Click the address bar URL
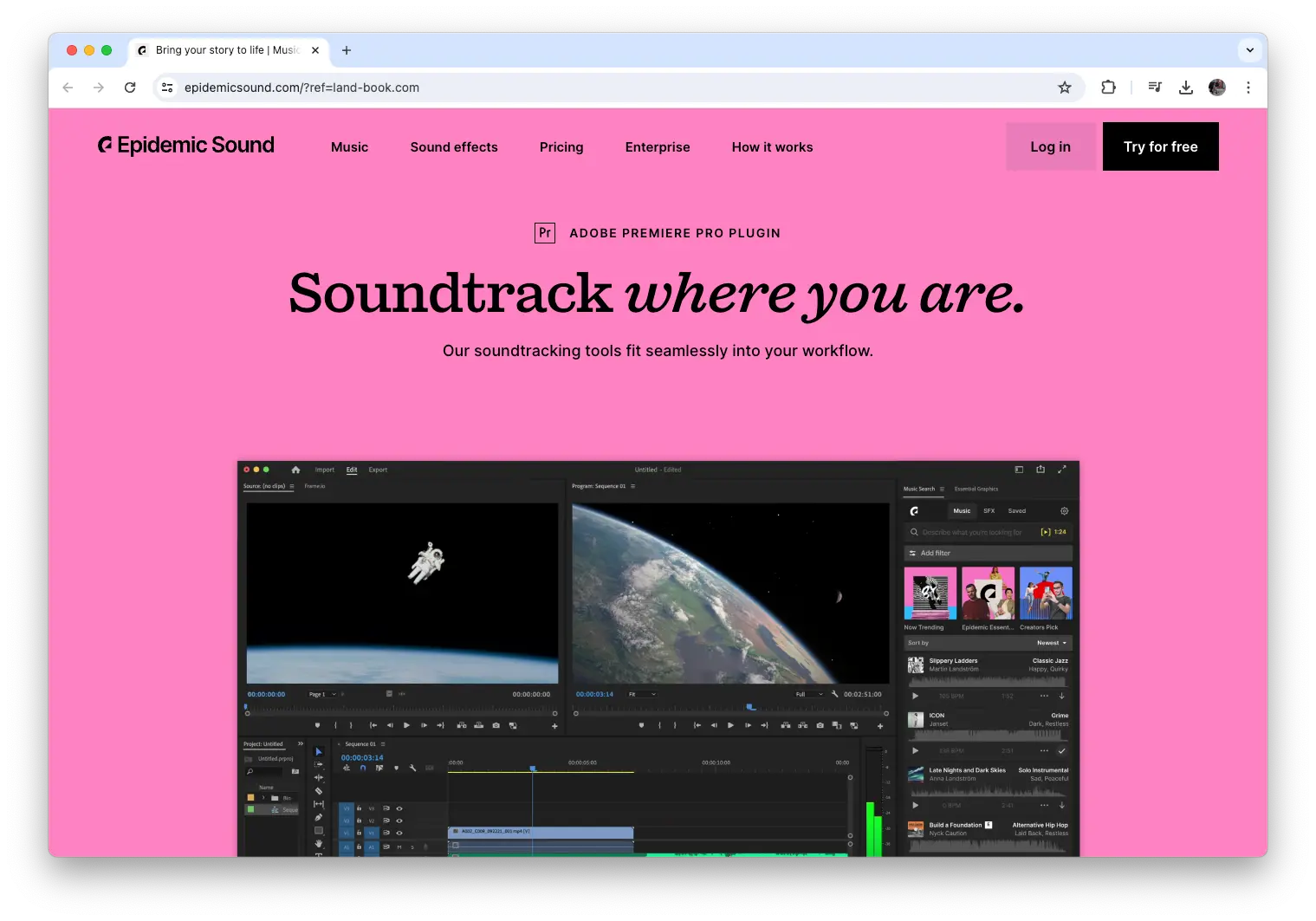Screen dimensions: 1316x921 tap(301, 88)
